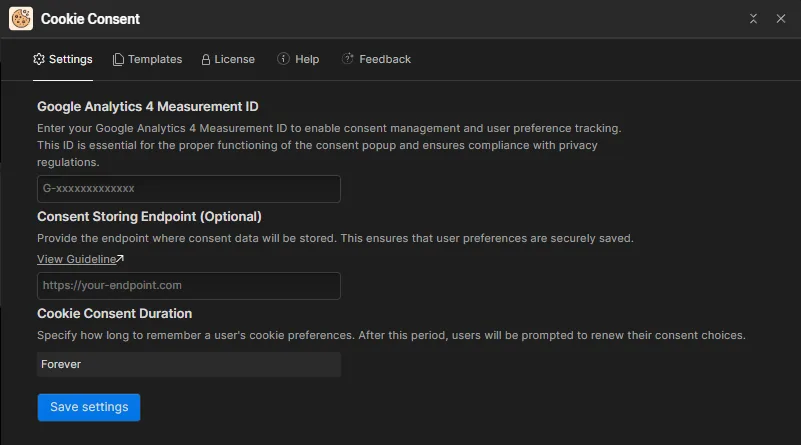The image size is (801, 445).
Task: Click the external arrow icon beside View Guideline
Action: tap(120, 259)
